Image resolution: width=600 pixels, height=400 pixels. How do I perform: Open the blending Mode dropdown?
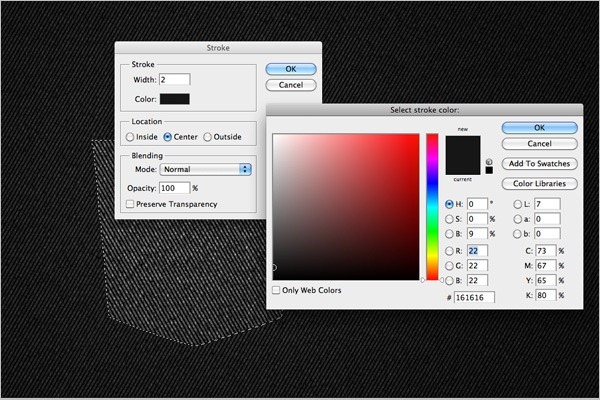205,169
